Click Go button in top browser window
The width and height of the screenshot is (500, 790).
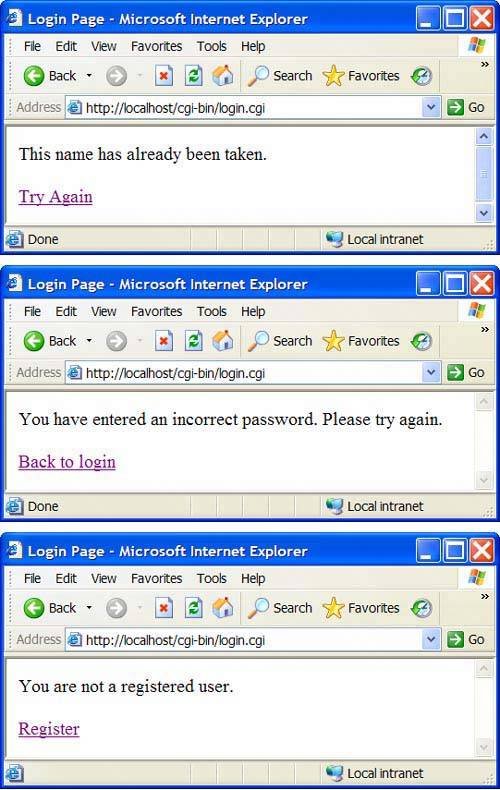click(466, 107)
